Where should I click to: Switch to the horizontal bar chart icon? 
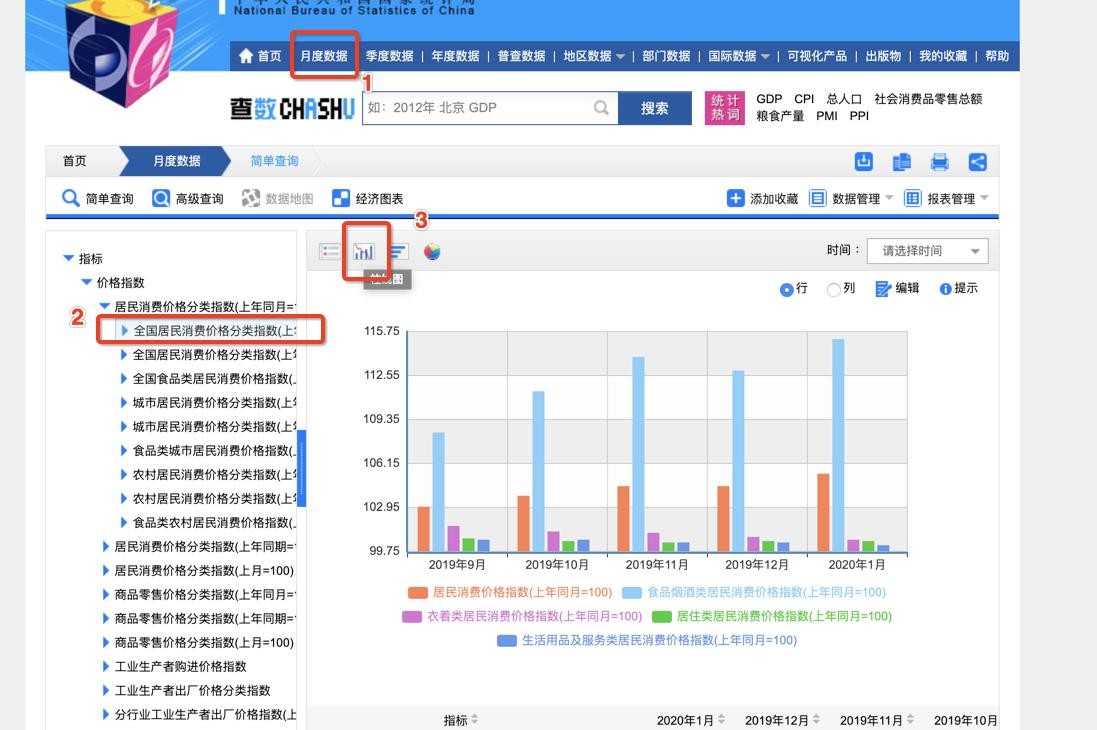pyautogui.click(x=398, y=252)
